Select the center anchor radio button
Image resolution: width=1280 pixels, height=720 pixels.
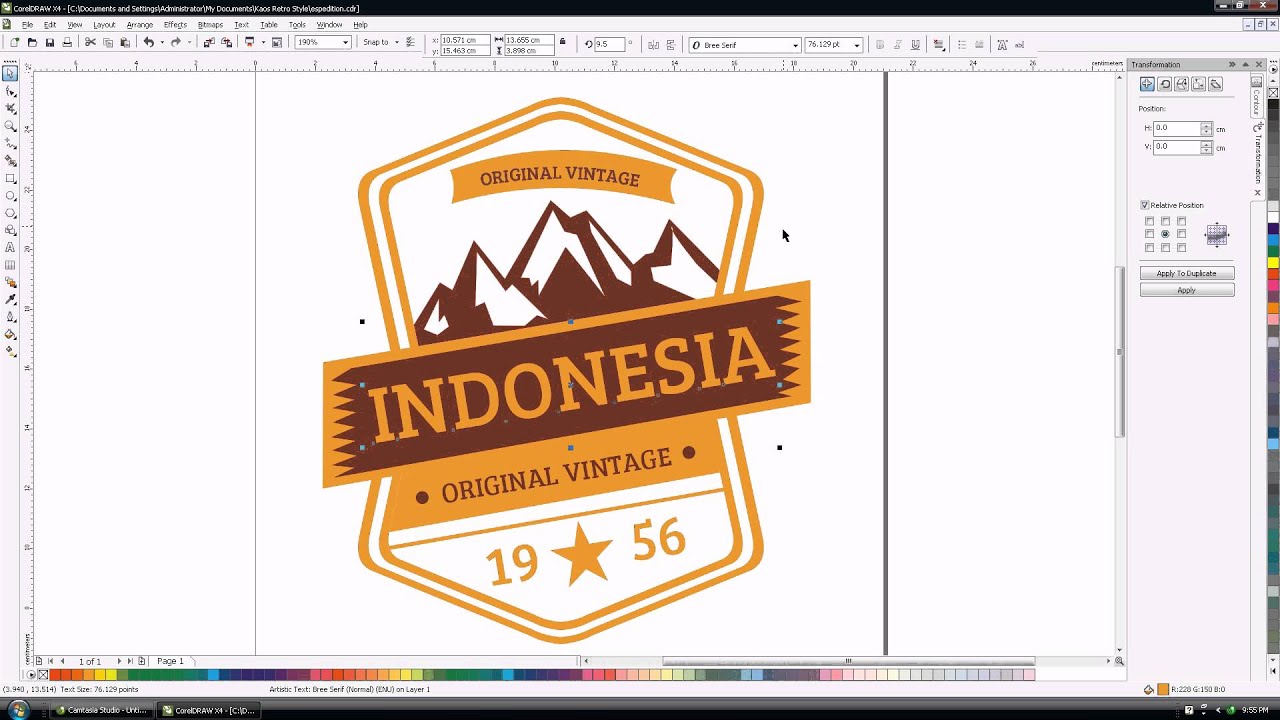[x=1165, y=234]
